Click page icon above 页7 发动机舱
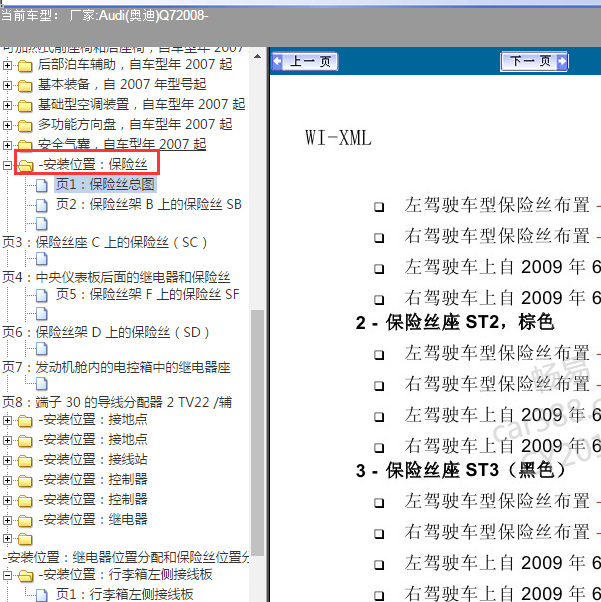 pos(41,349)
